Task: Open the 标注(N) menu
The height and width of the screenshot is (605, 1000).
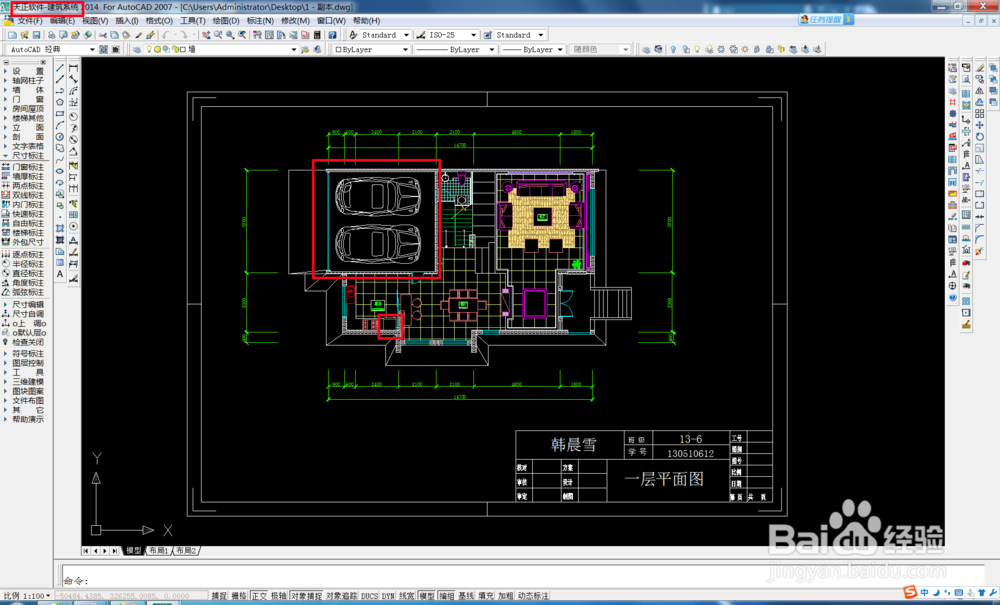Action: [x=260, y=20]
